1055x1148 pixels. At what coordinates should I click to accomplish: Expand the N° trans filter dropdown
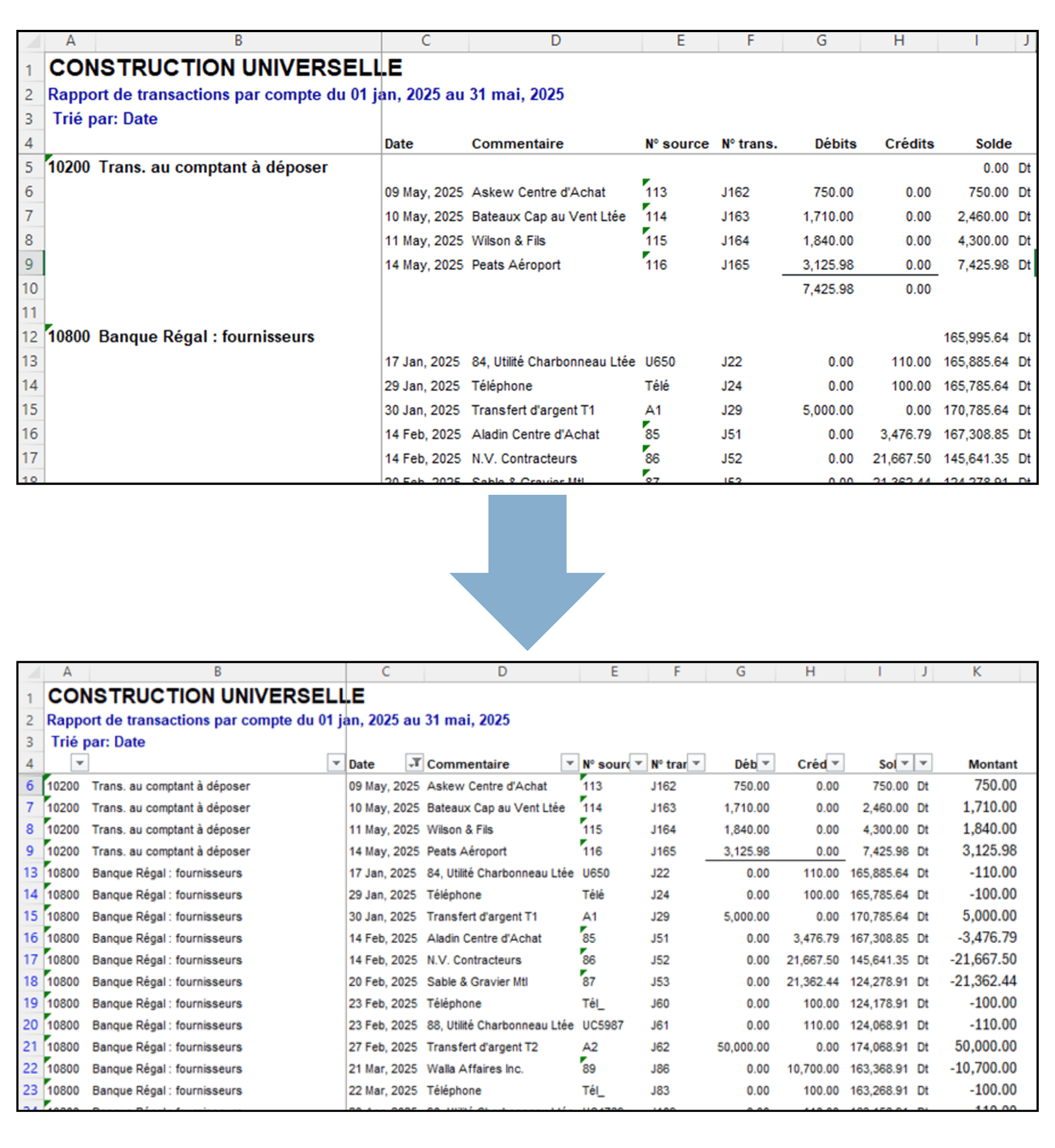[696, 762]
